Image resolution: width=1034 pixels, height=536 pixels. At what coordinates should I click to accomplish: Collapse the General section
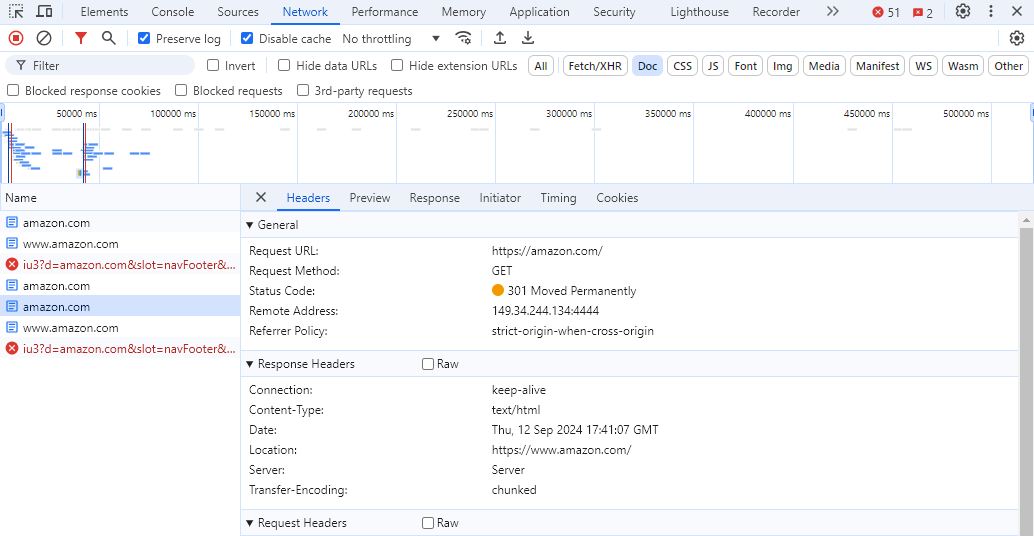pyautogui.click(x=250, y=225)
